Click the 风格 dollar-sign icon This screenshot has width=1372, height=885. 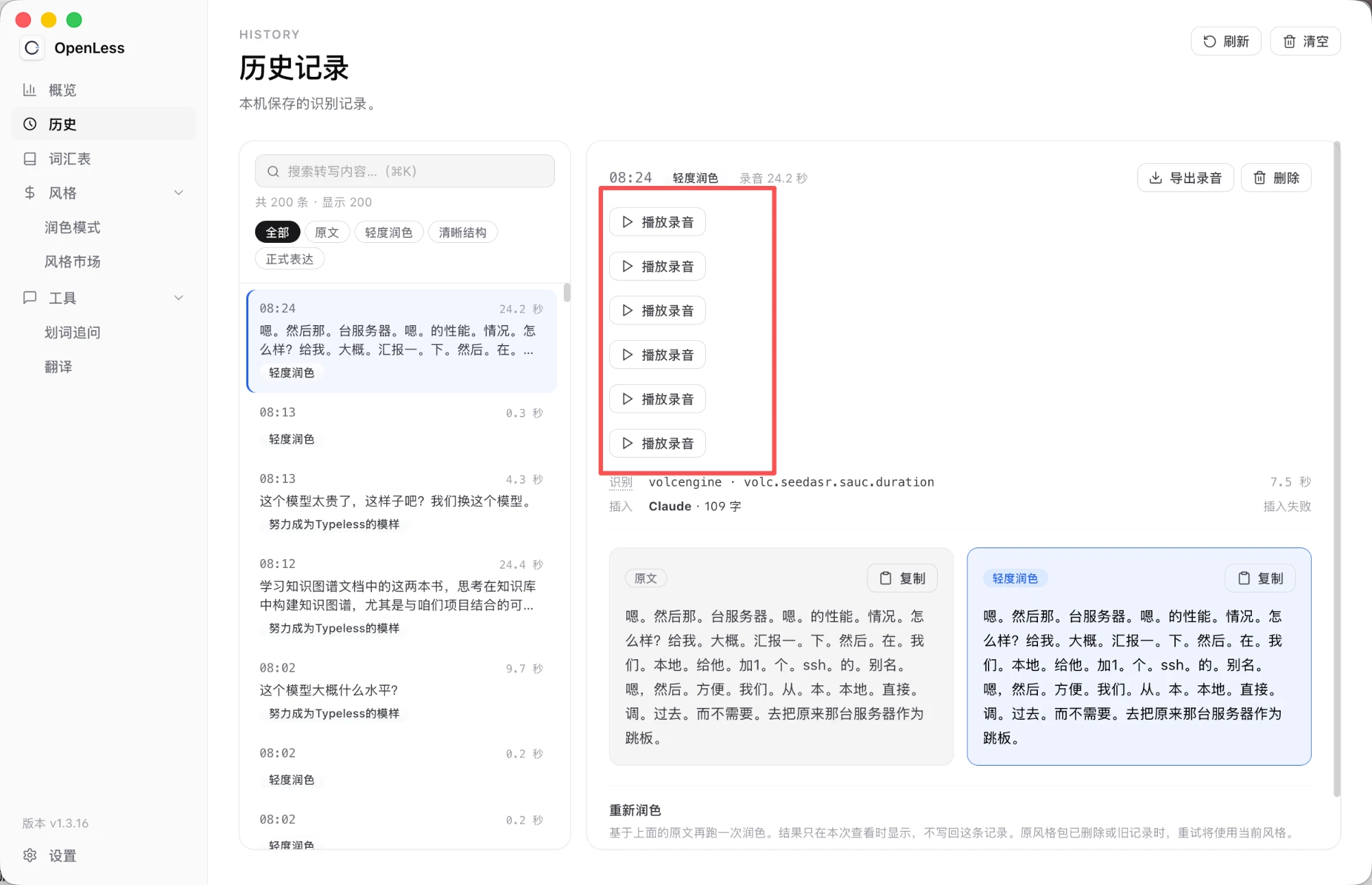pos(29,193)
